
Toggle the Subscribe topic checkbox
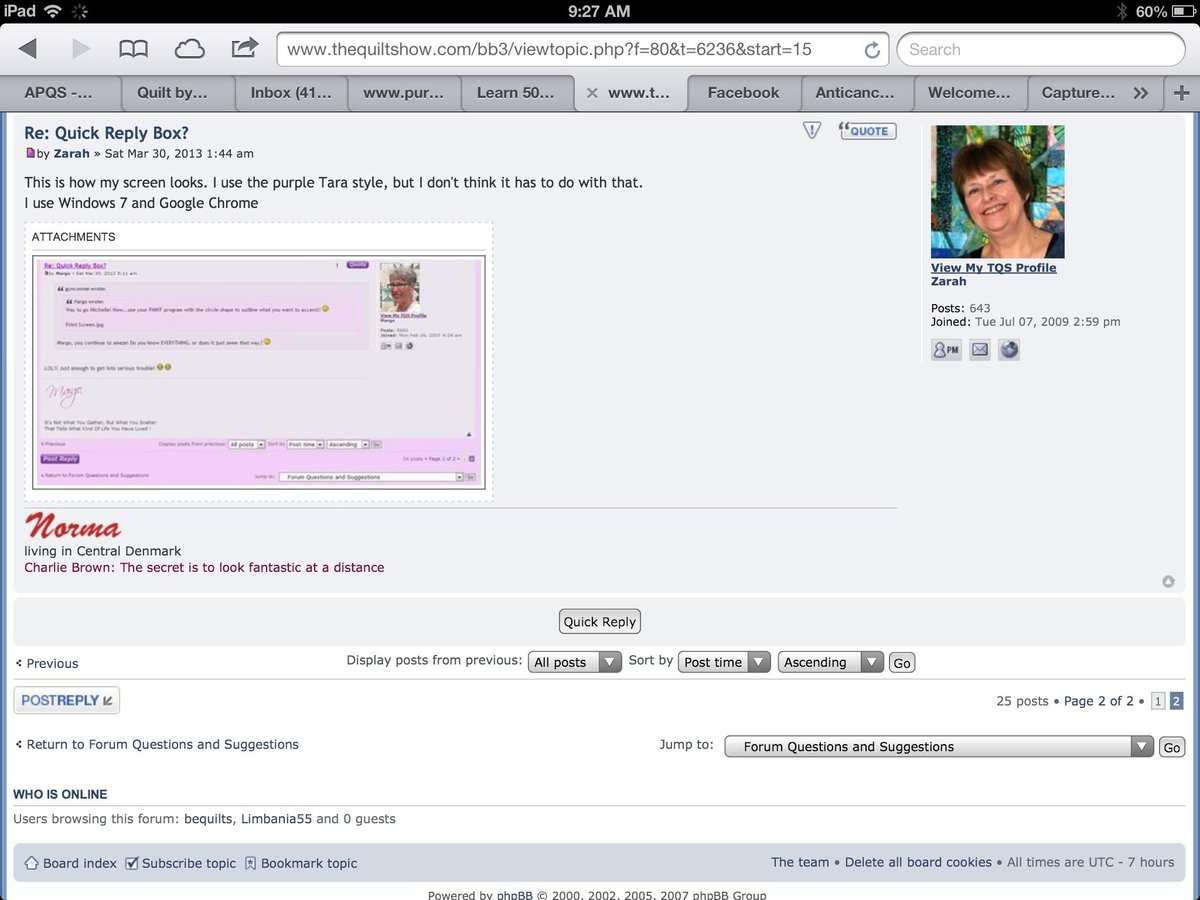click(x=132, y=863)
